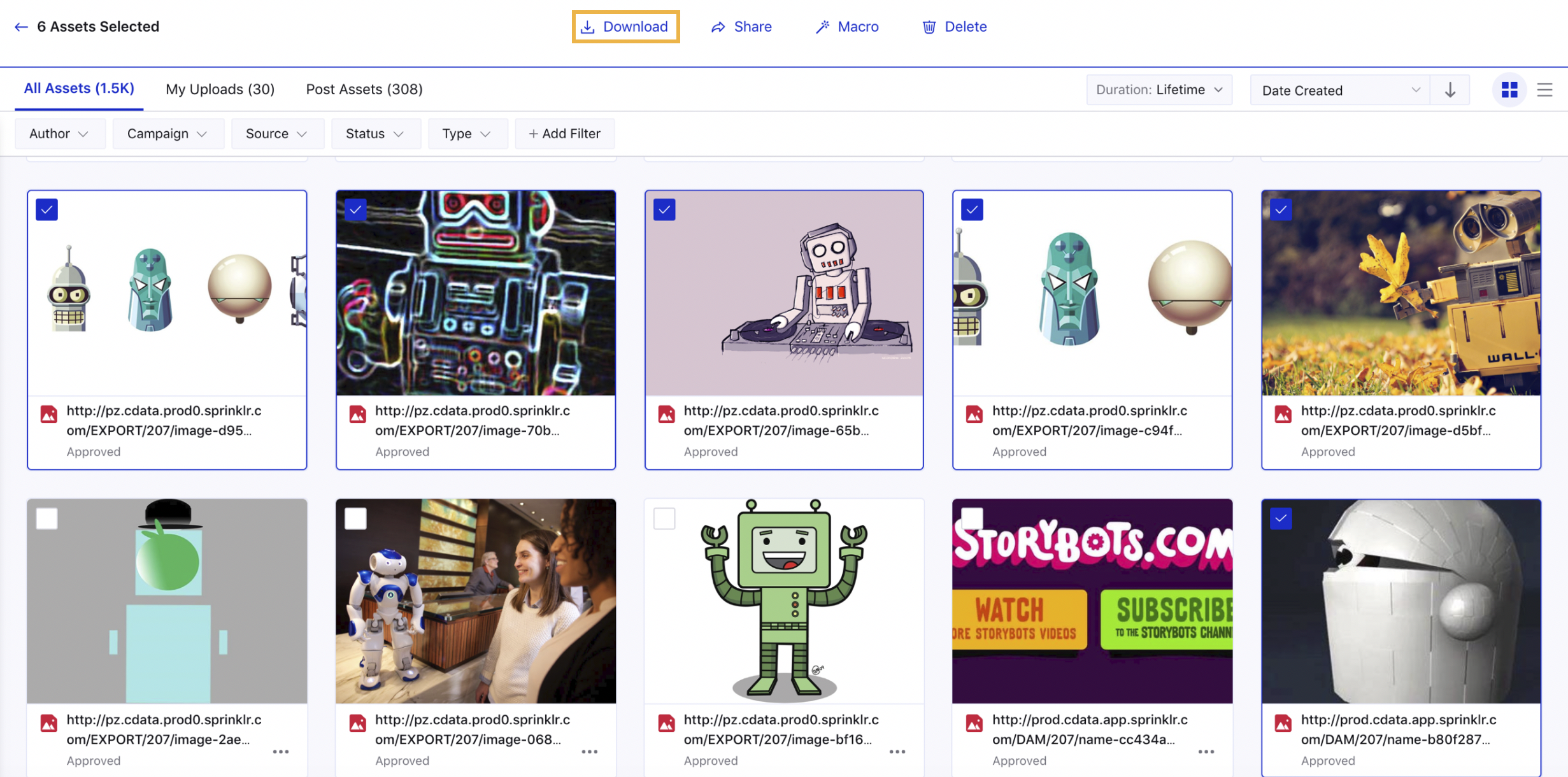The height and width of the screenshot is (777, 1568).
Task: Switch to All Assets tab
Action: (79, 89)
